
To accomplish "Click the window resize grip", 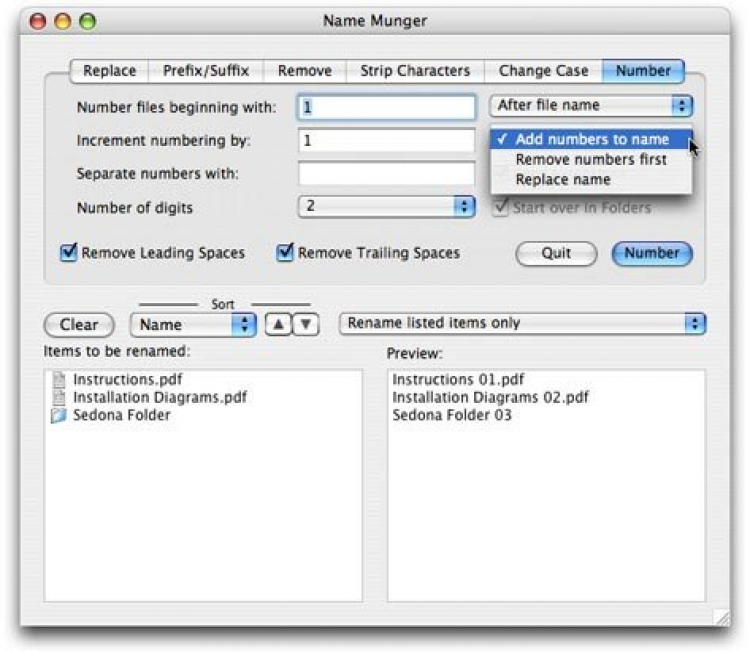I will click(x=721, y=617).
